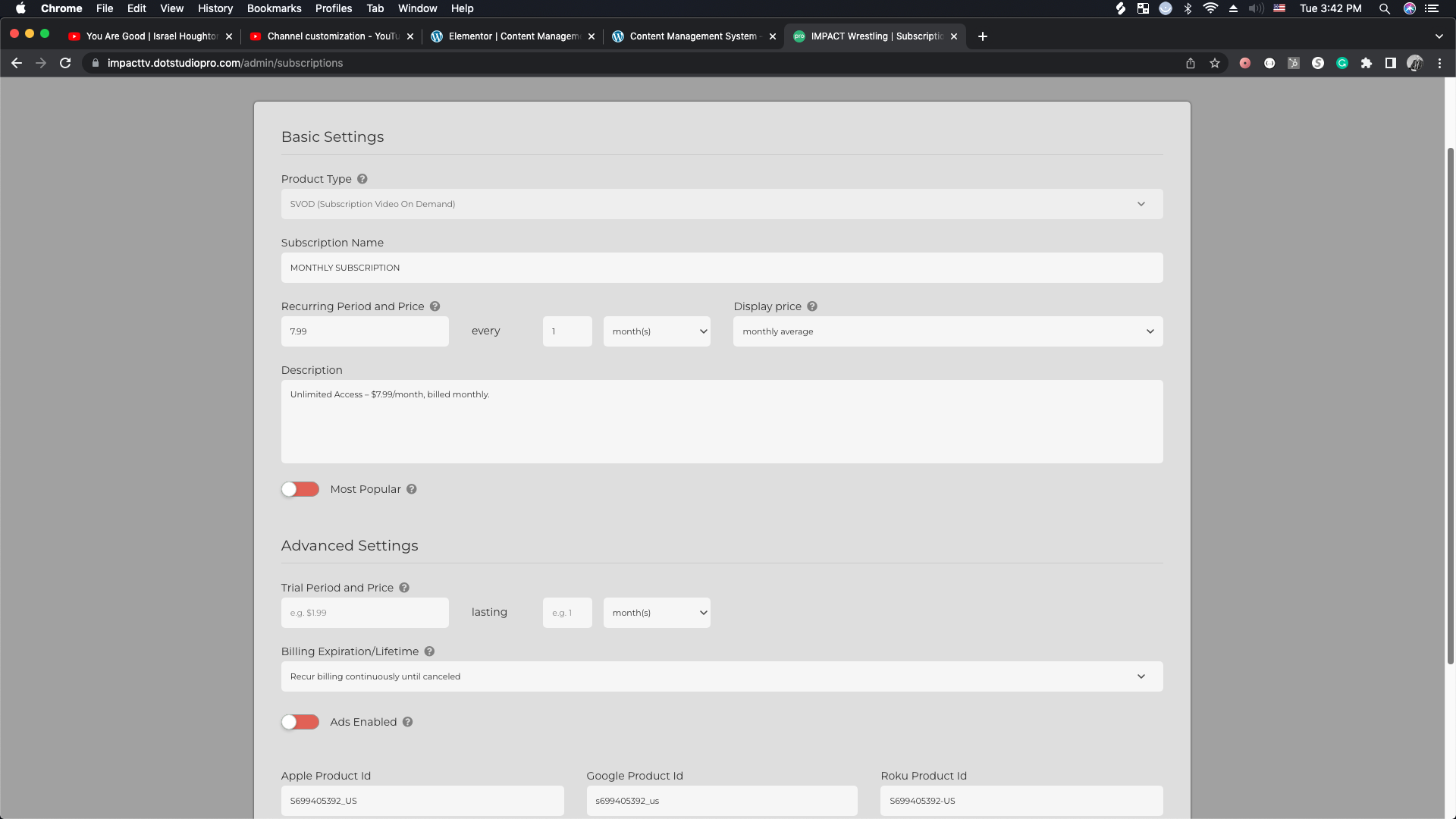Open Chrome's three-dot menu

(1440, 63)
